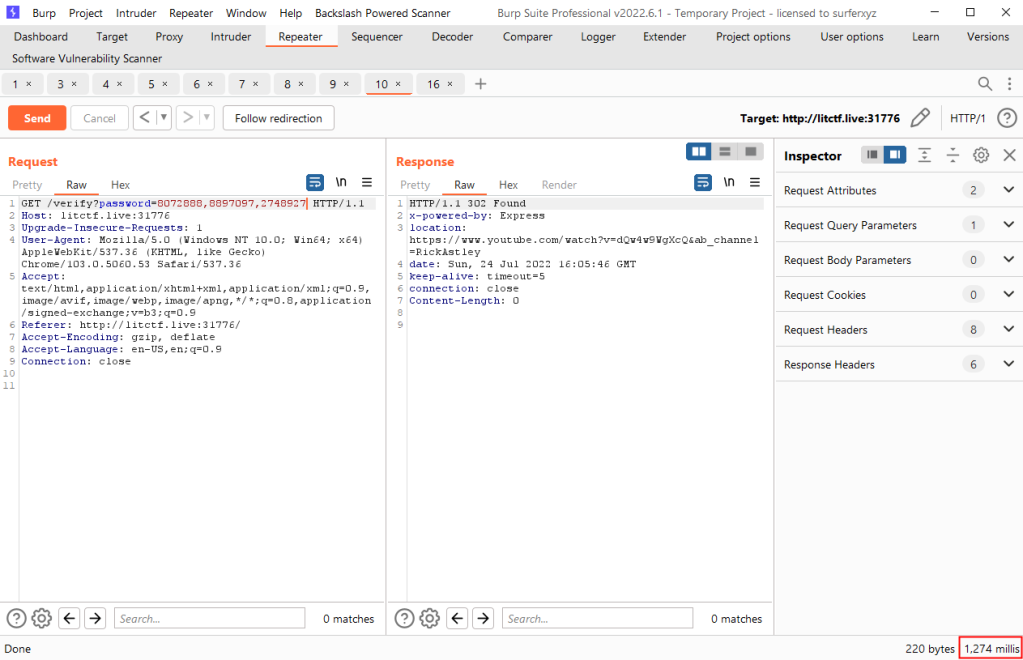Viewport: 1023px width, 660px height.
Task: Expand Response Headers section
Action: (1008, 365)
